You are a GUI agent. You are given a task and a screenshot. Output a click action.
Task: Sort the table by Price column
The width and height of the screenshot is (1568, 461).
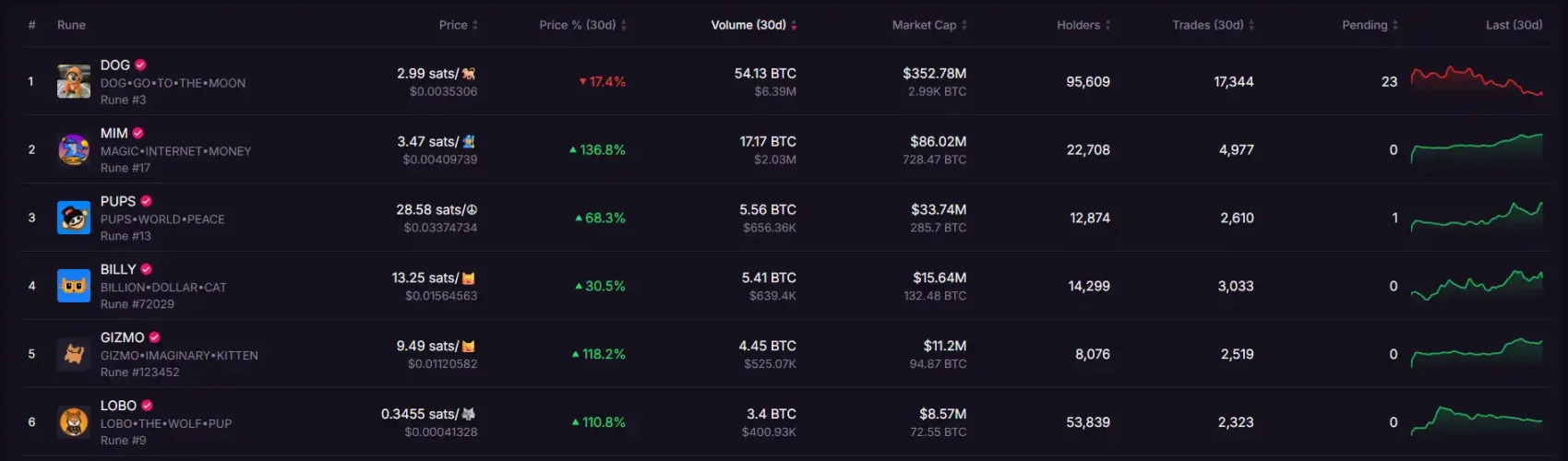coord(458,25)
